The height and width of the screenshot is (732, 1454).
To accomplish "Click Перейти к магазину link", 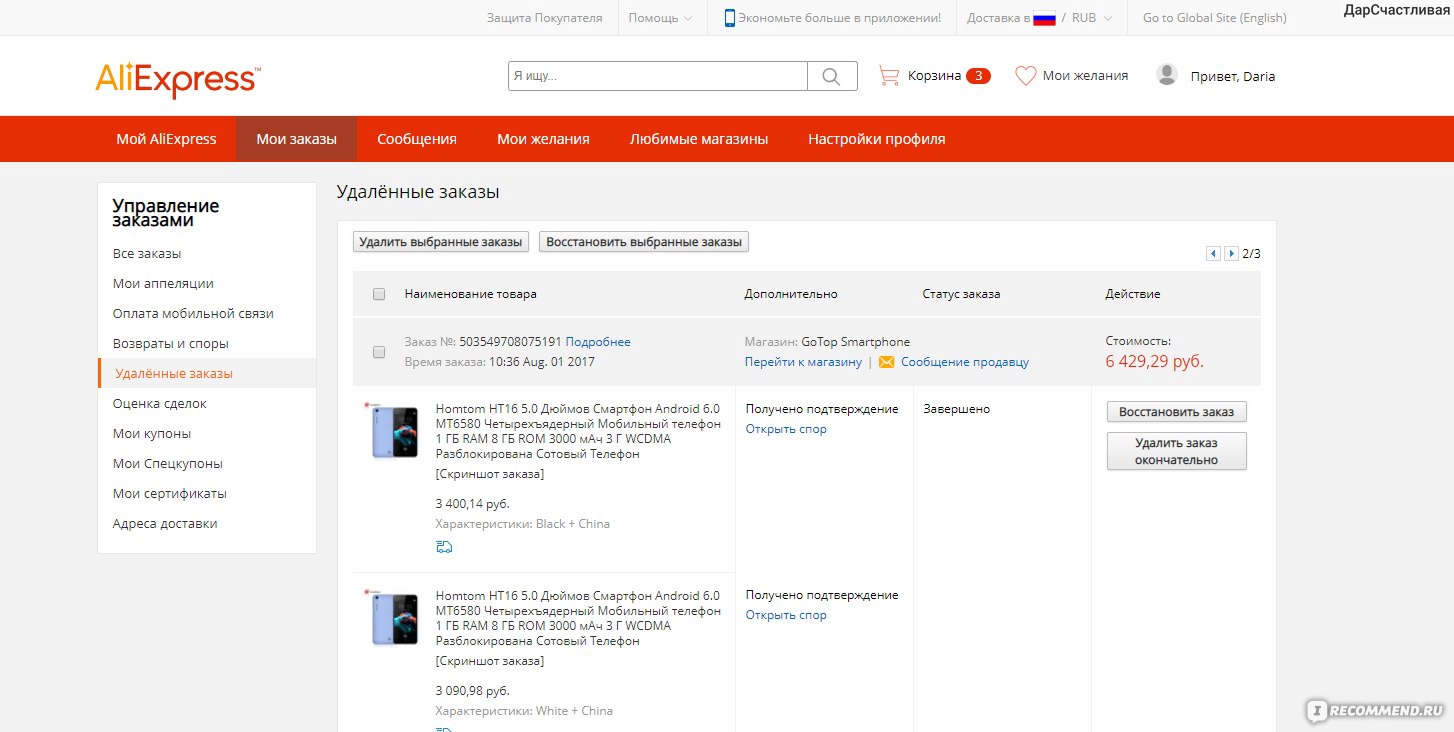I will point(803,362).
